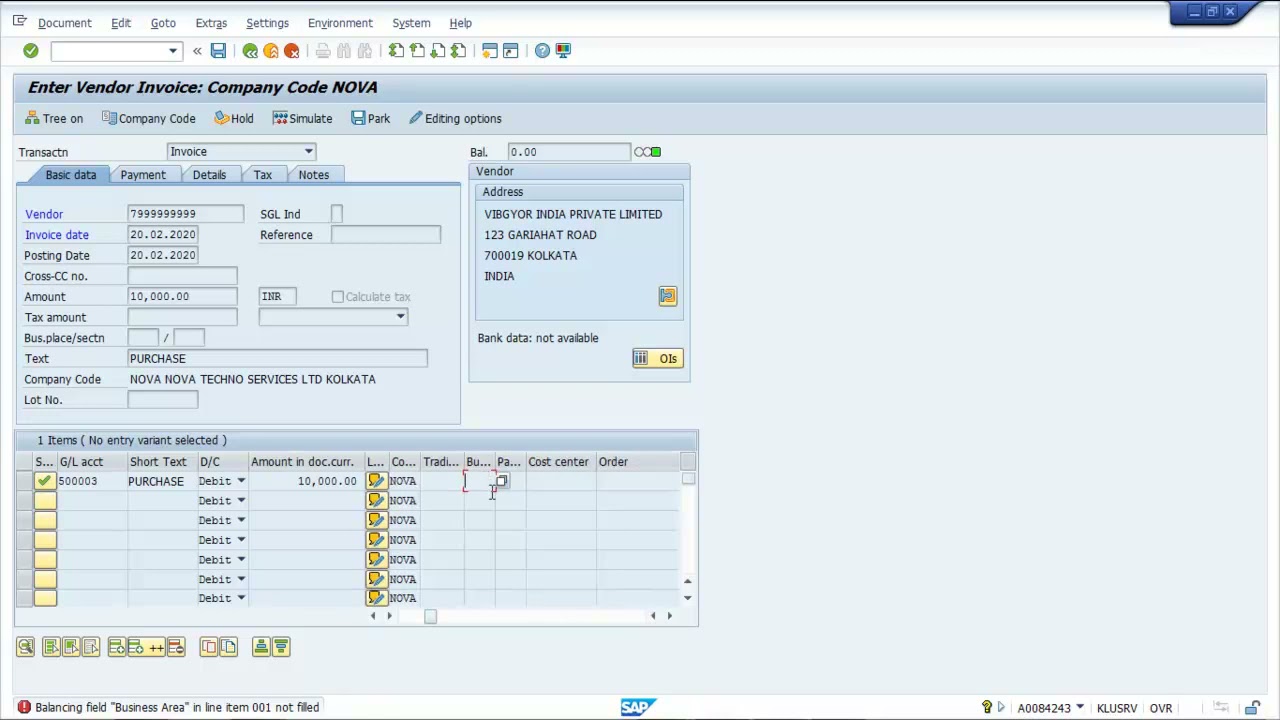Click the Cost center column header
Viewport: 1280px width, 720px height.
560,462
